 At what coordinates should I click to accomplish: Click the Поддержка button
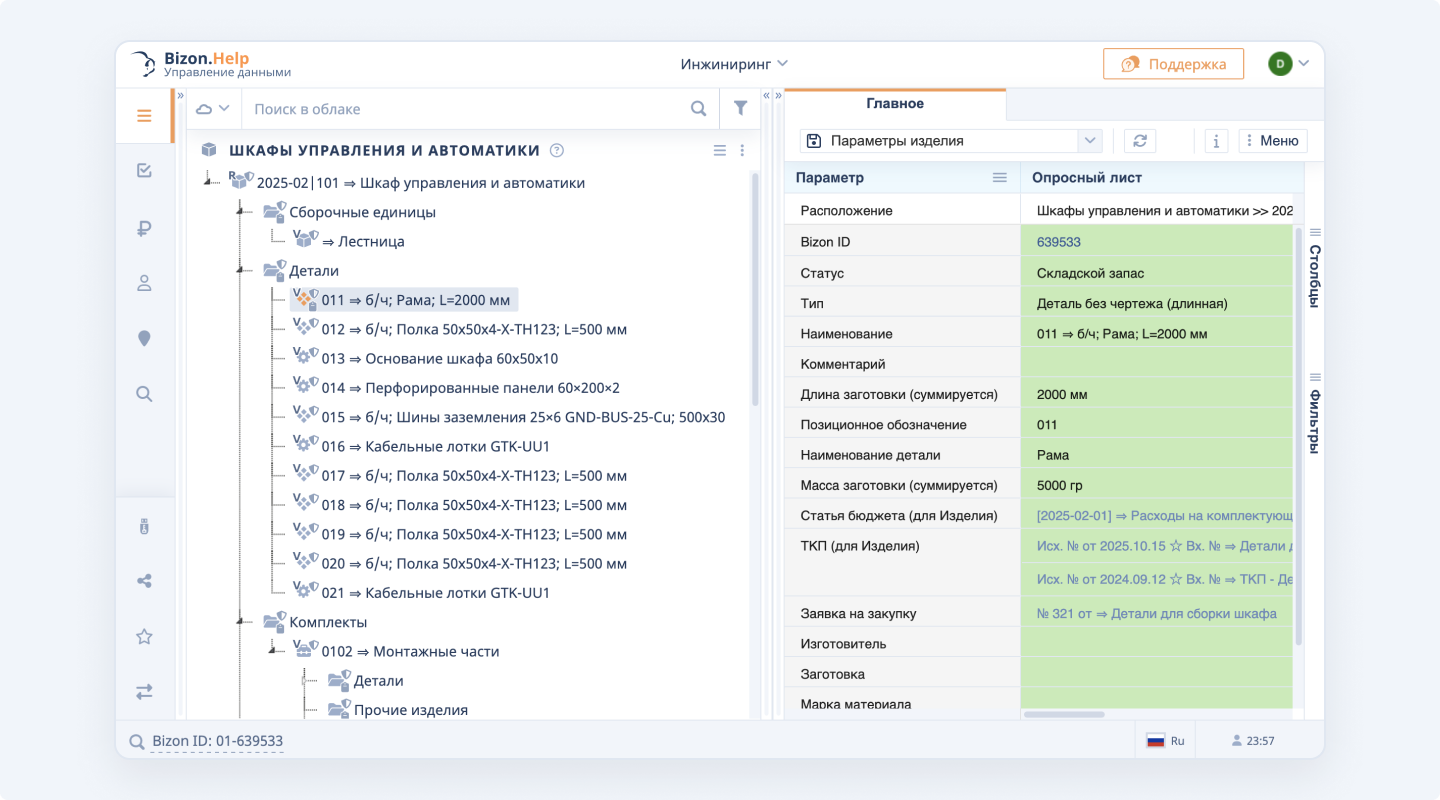pyautogui.click(x=1173, y=63)
